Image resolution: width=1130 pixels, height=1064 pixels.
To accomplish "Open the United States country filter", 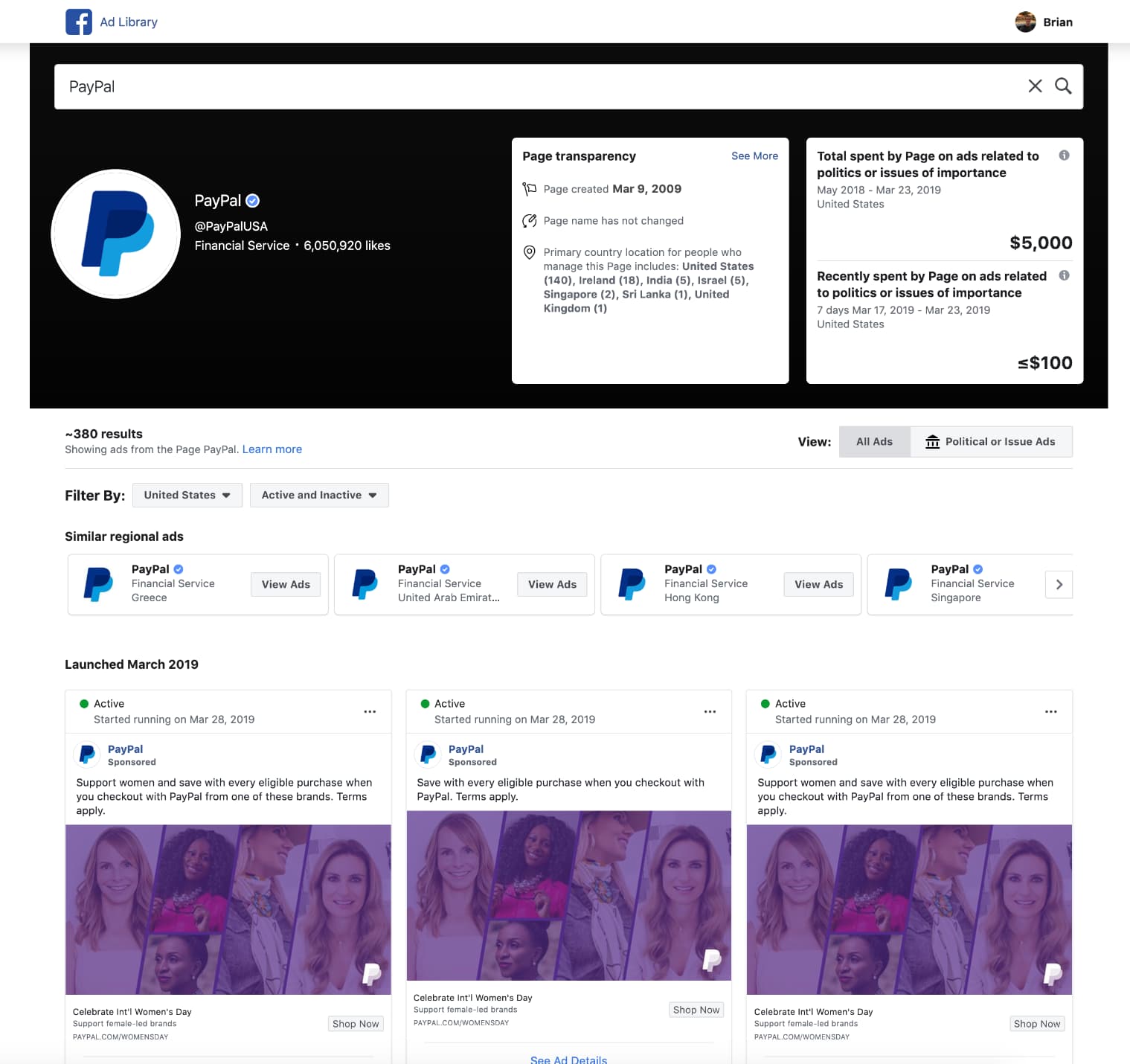I will [x=187, y=496].
